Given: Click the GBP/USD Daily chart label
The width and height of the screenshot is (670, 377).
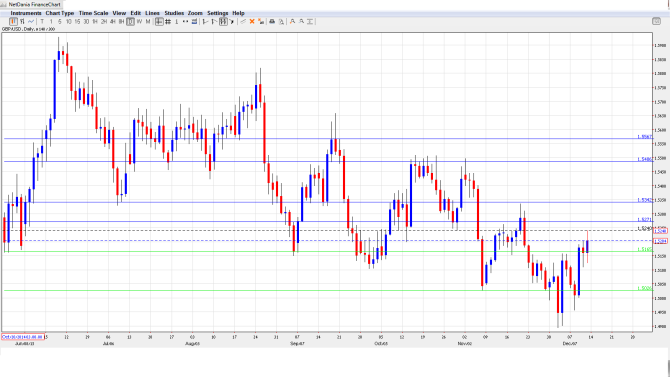Looking at the screenshot, I should click(28, 29).
